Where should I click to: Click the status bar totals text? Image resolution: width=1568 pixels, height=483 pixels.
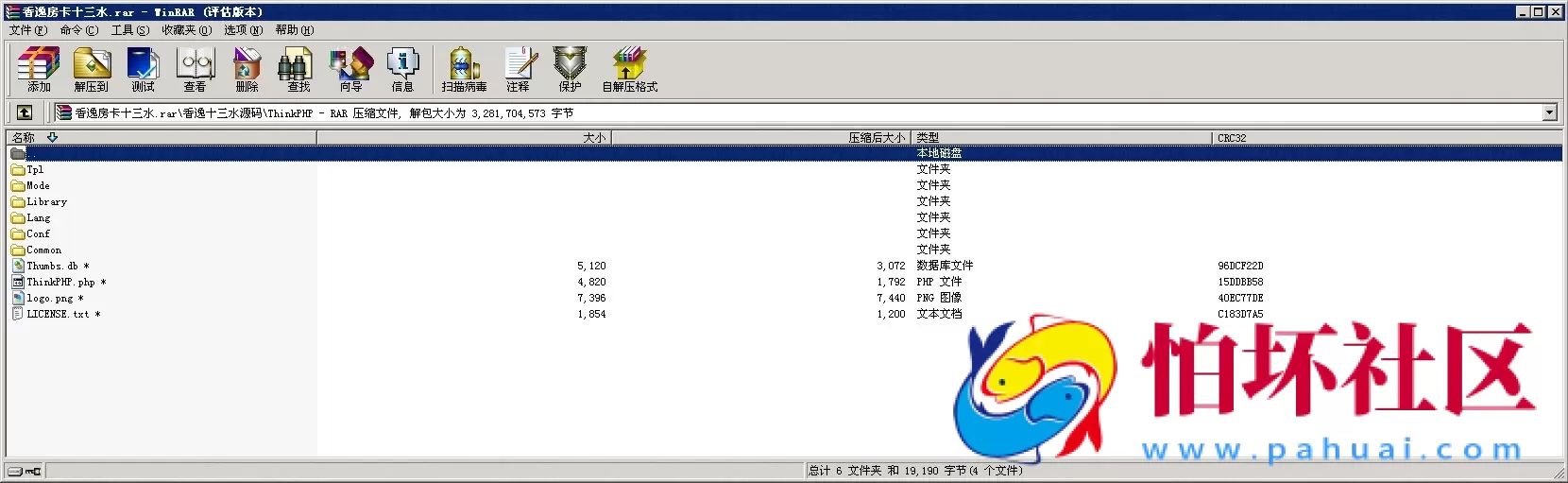coord(915,471)
